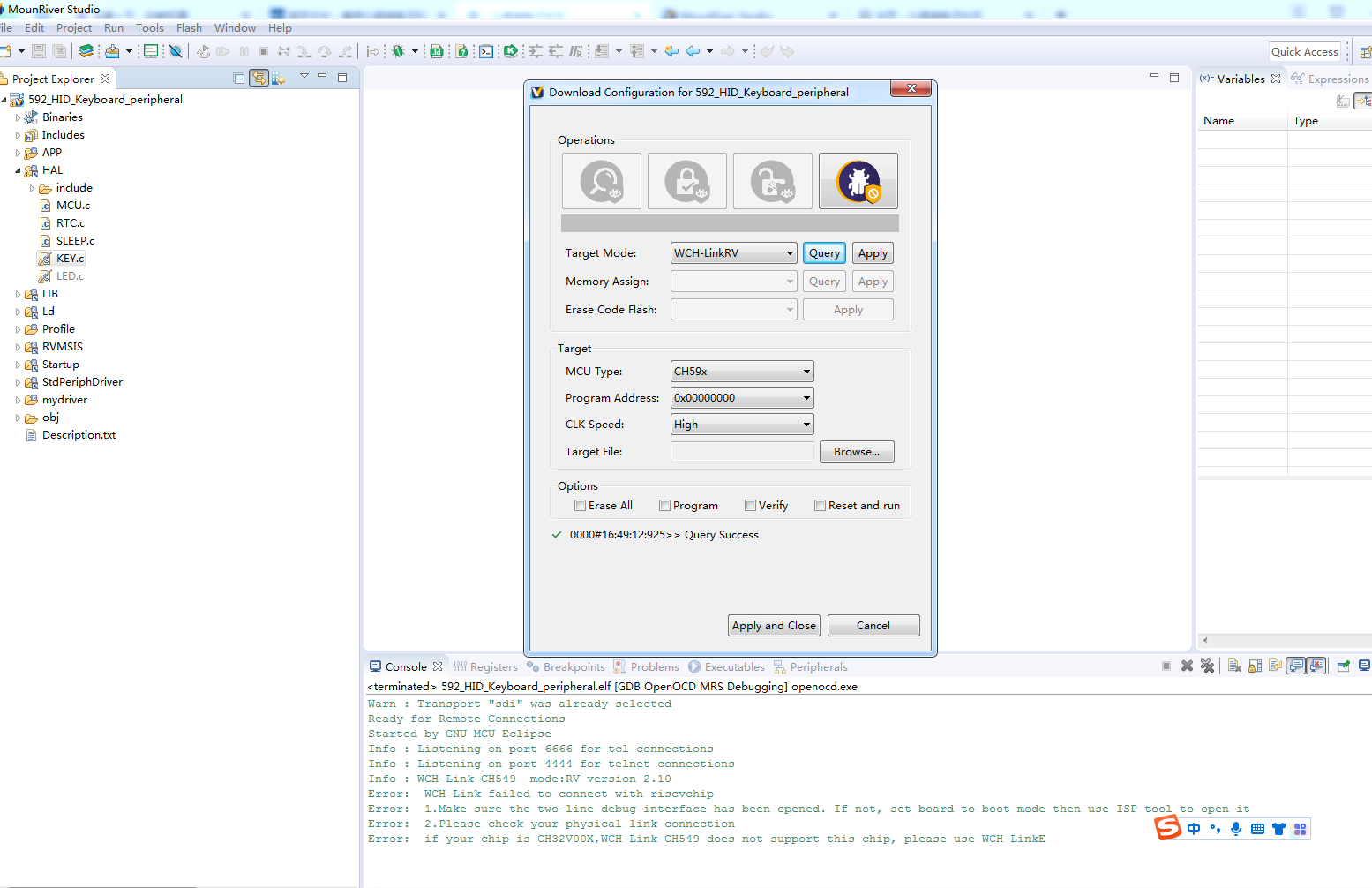Click the microphone icon in IME bar
1372x888 pixels.
point(1236,828)
